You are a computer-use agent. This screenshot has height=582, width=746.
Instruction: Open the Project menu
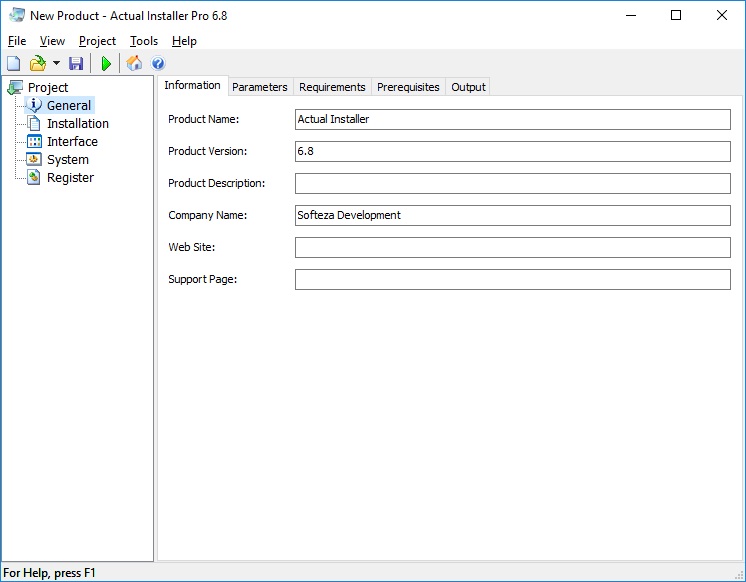[98, 41]
